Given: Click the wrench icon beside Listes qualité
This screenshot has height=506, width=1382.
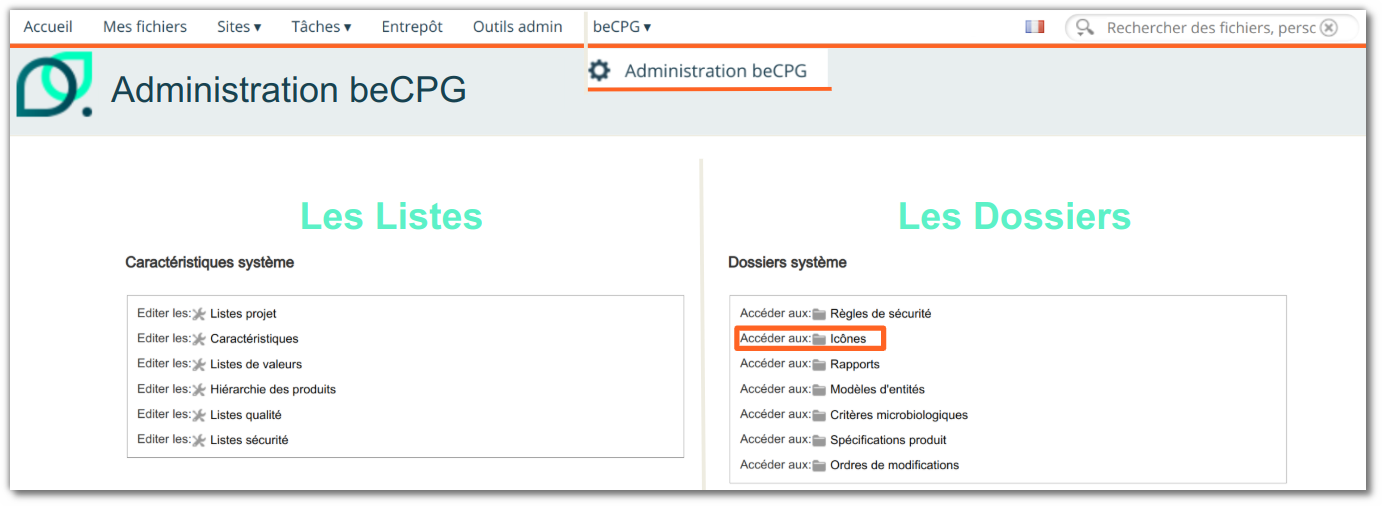Looking at the screenshot, I should tap(198, 415).
